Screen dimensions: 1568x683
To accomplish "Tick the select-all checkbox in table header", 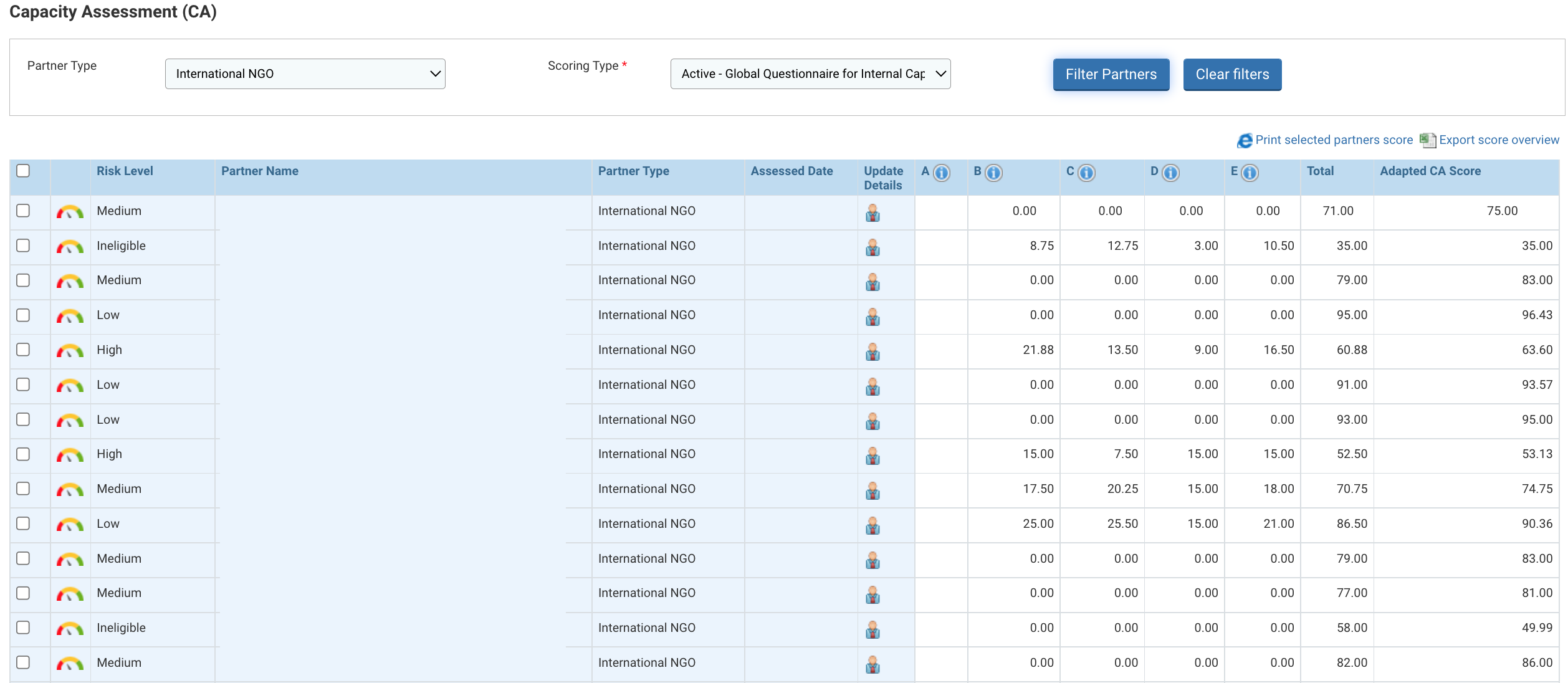I will tap(23, 171).
